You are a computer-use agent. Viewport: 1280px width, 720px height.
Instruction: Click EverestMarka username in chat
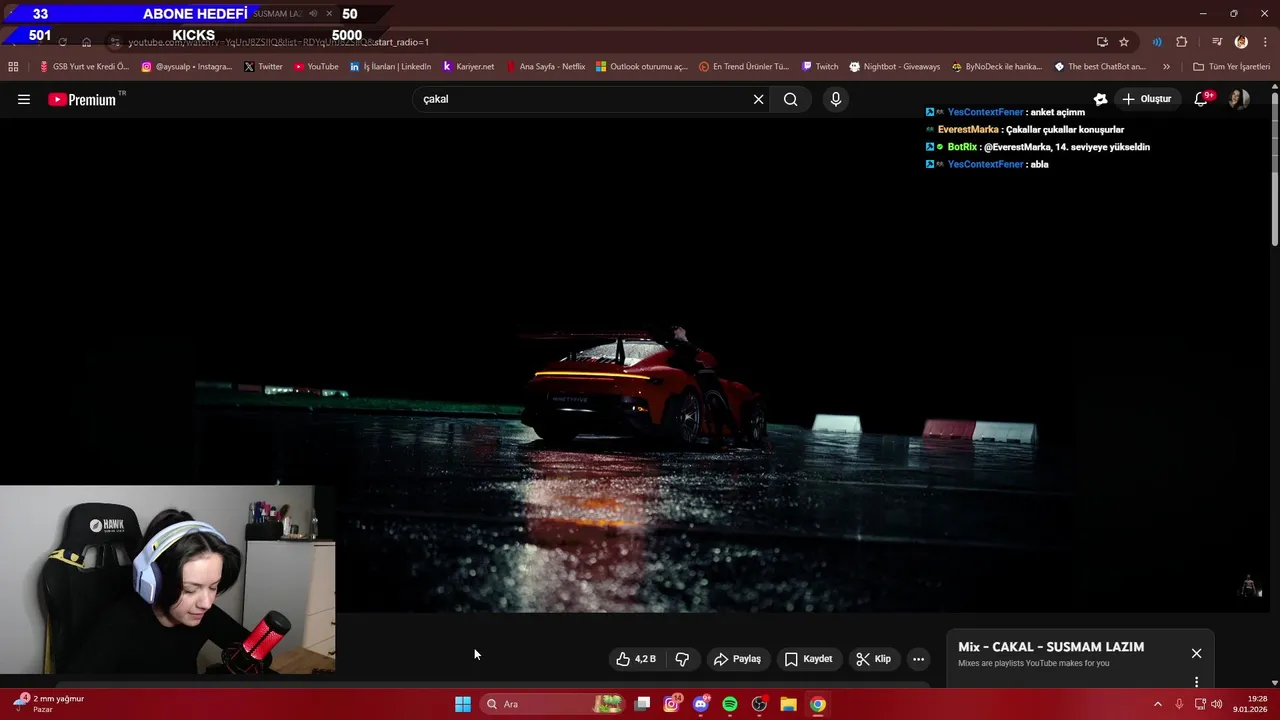pyautogui.click(x=968, y=129)
